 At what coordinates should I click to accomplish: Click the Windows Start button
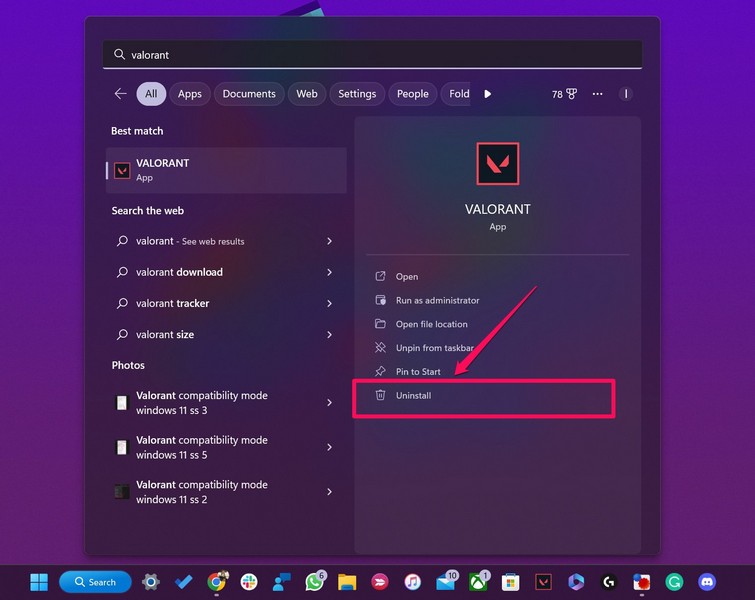click(x=39, y=582)
